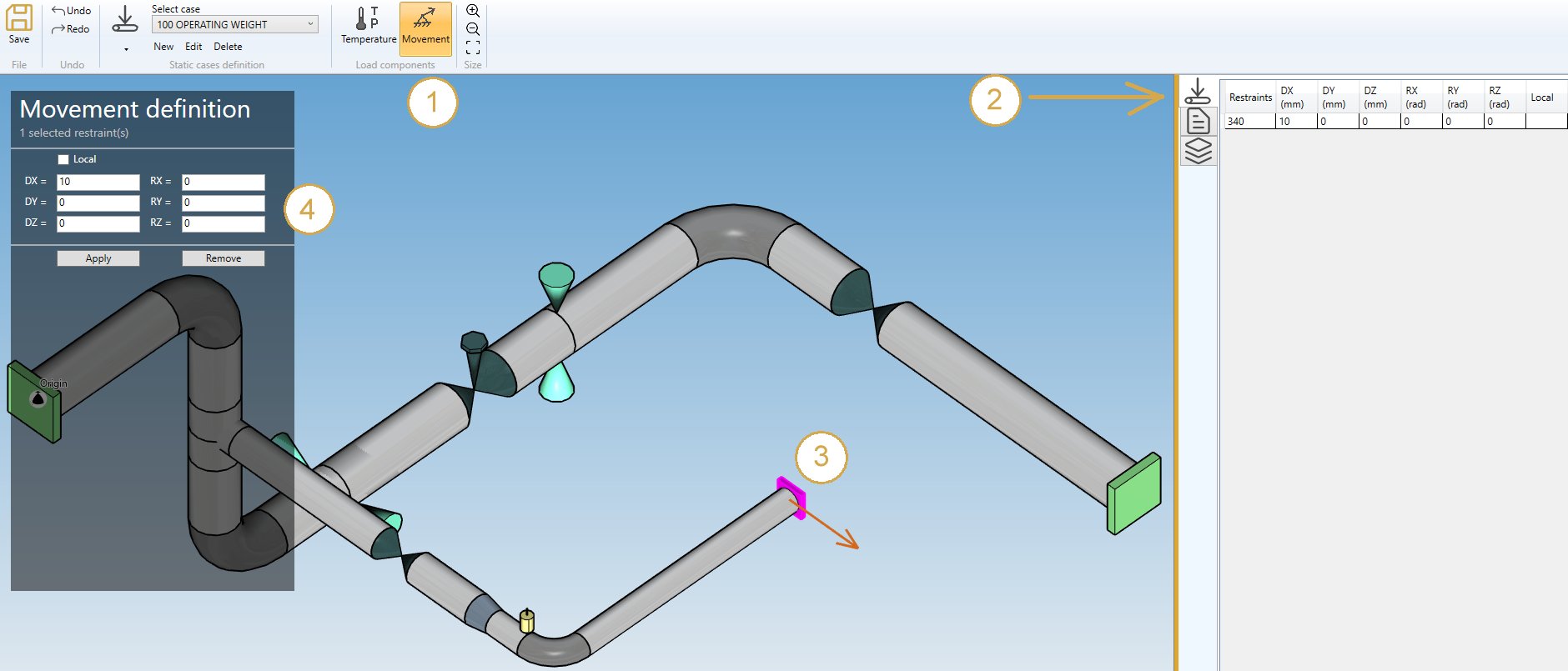Screen dimensions: 1568x671
Task: Edit the selected static case
Action: [x=193, y=47]
